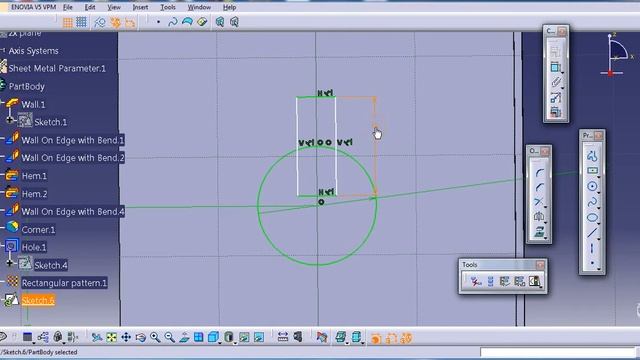Toggle Geometrical Constraints icon
The height and width of the screenshot is (360, 640).
tap(116, 22)
